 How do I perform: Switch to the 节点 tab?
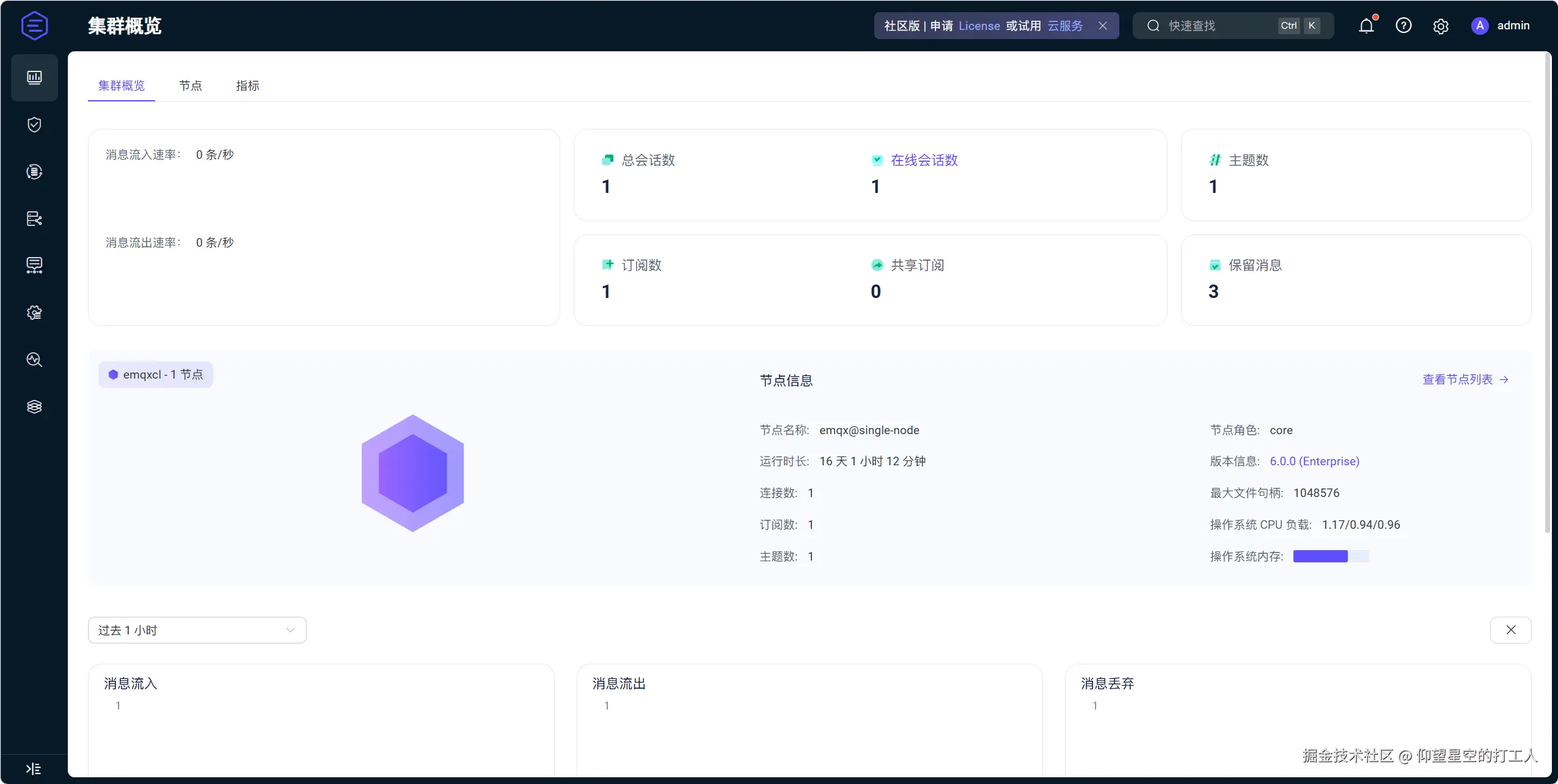(190, 85)
